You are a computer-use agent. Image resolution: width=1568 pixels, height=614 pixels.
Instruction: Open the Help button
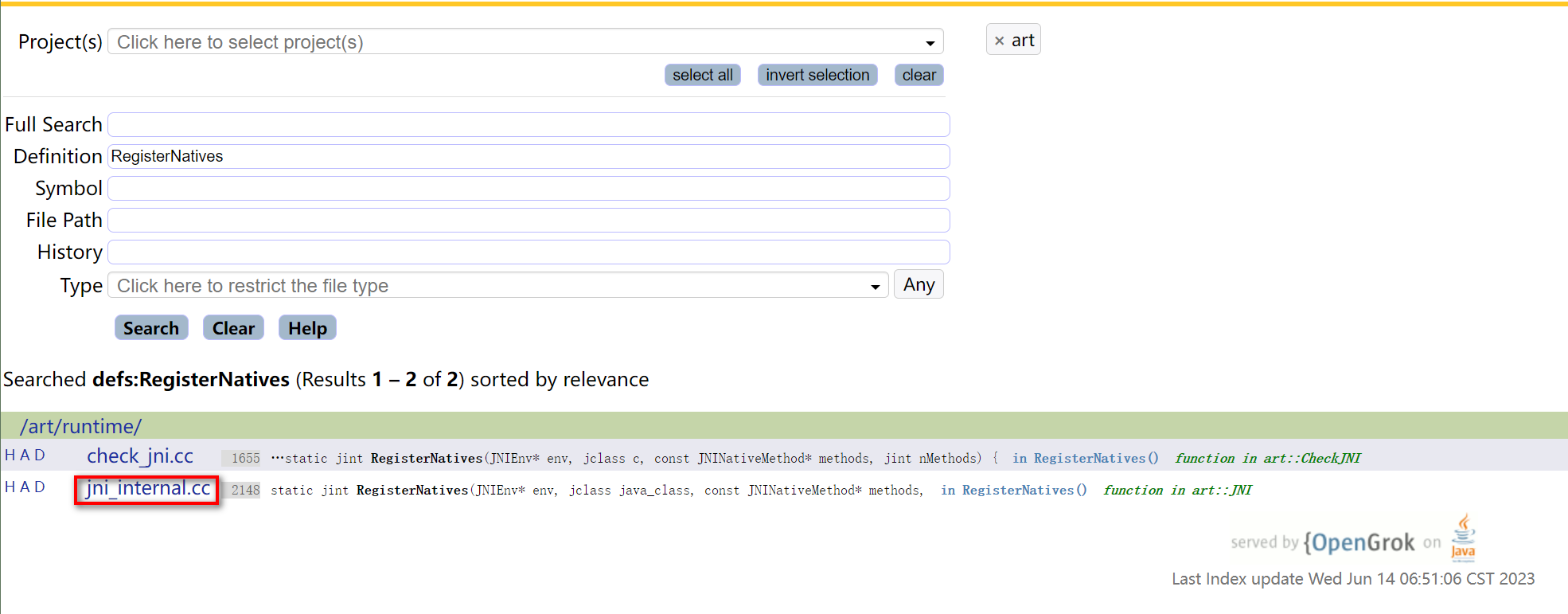tap(307, 328)
